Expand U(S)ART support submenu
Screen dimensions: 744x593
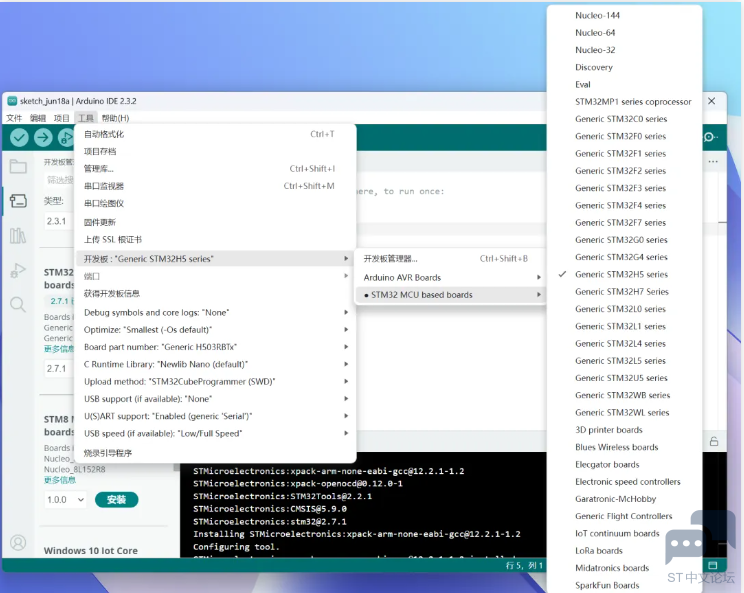tap(215, 416)
